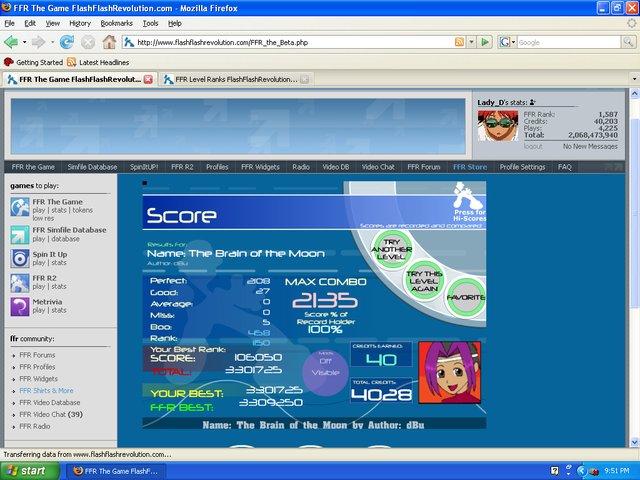This screenshot has width=640, height=480.
Task: Open the History menu
Action: [x=80, y=24]
